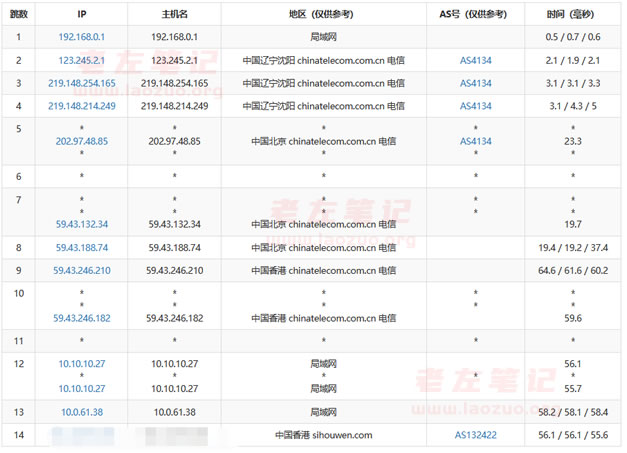Click the blue 10.0.61.38 IP link
The image size is (627, 453).
[x=82, y=412]
